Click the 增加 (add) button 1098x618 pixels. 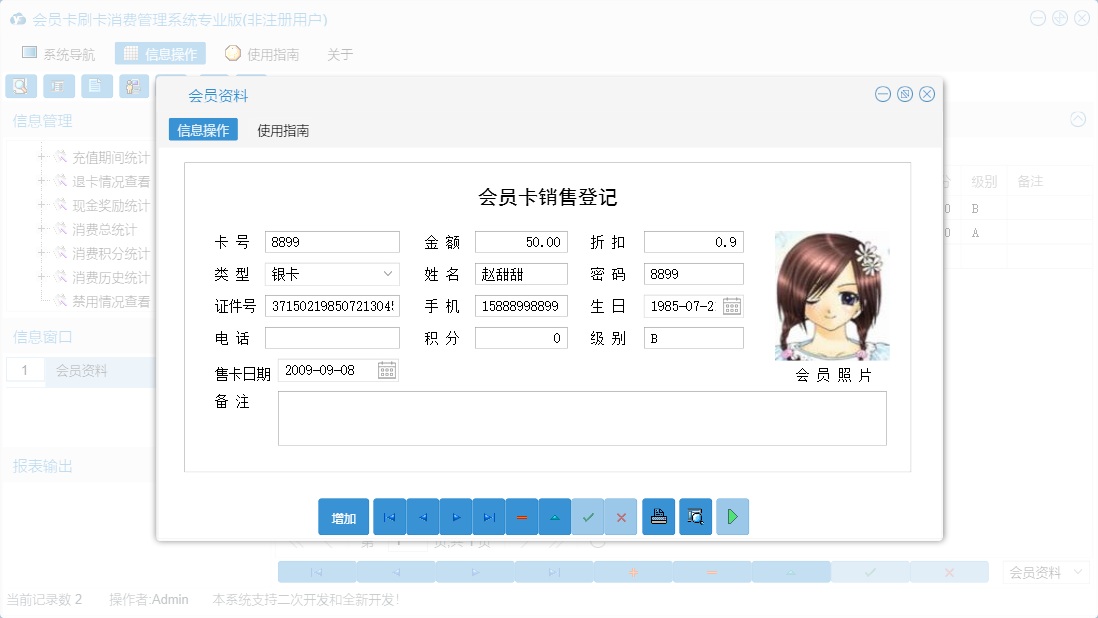pyautogui.click(x=343, y=517)
